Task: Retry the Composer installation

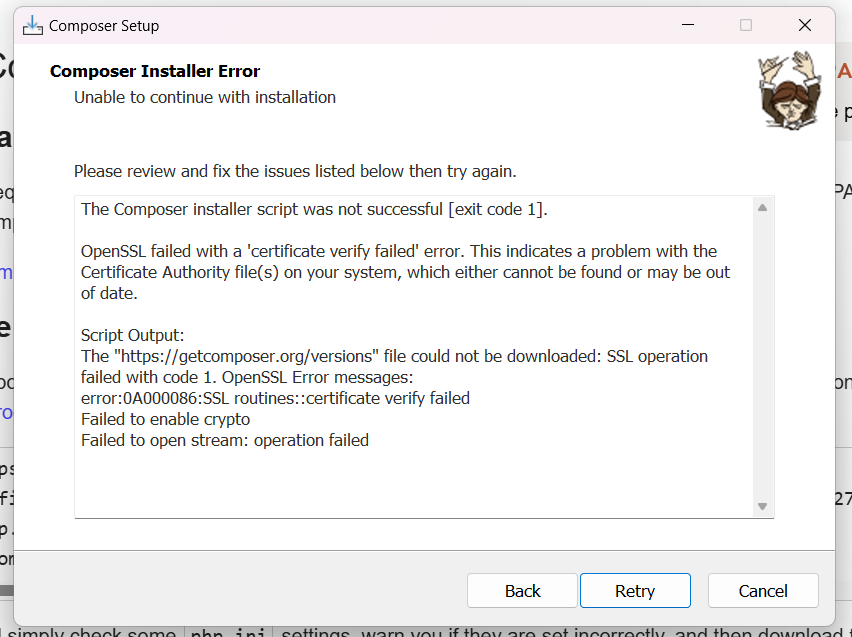Action: click(x=635, y=590)
